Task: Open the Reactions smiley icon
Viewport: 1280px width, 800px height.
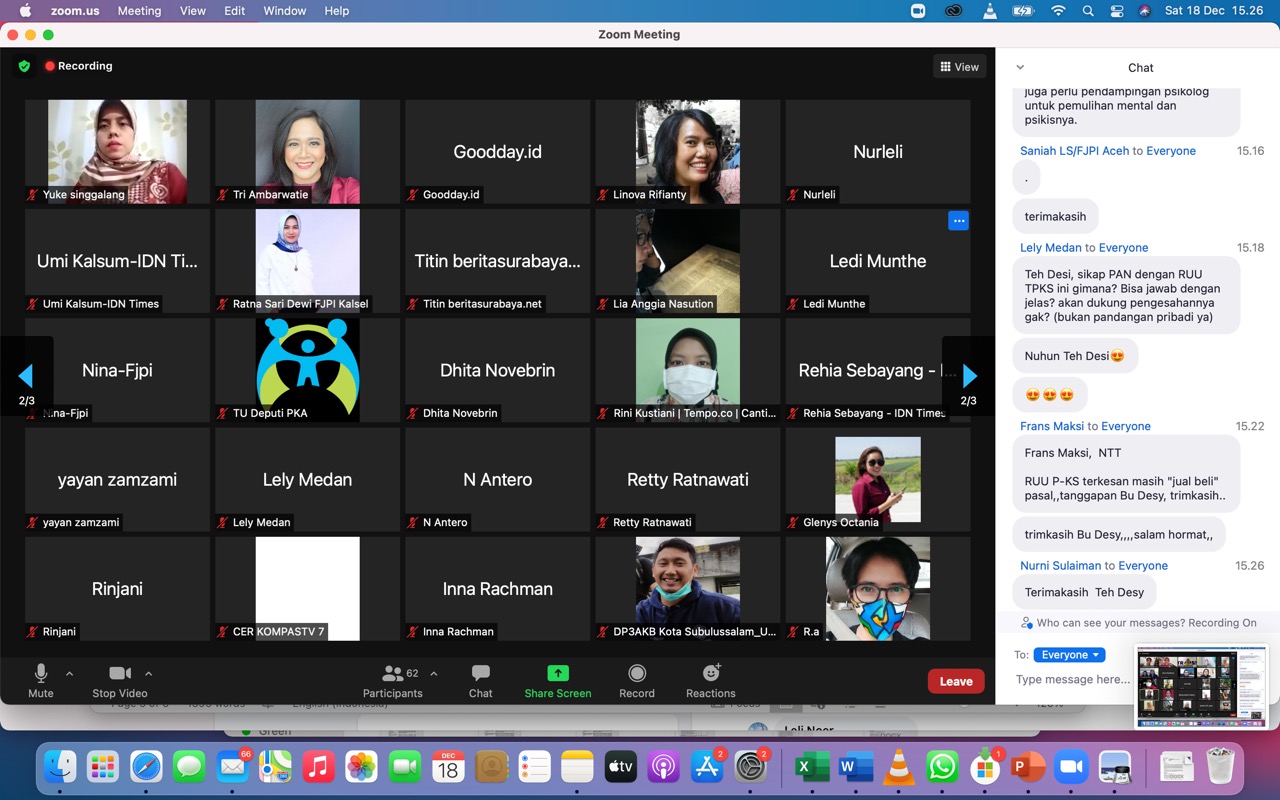Action: coord(711,673)
